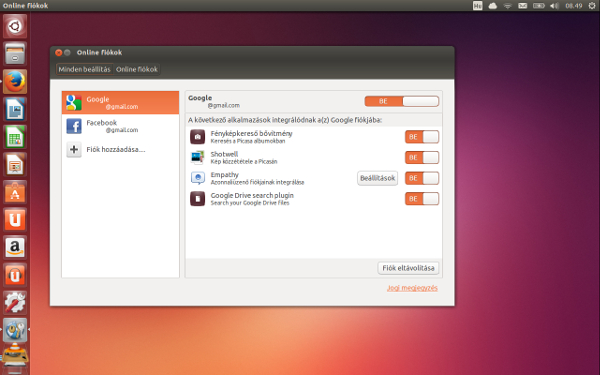Click the Shotwell label text

point(224,154)
